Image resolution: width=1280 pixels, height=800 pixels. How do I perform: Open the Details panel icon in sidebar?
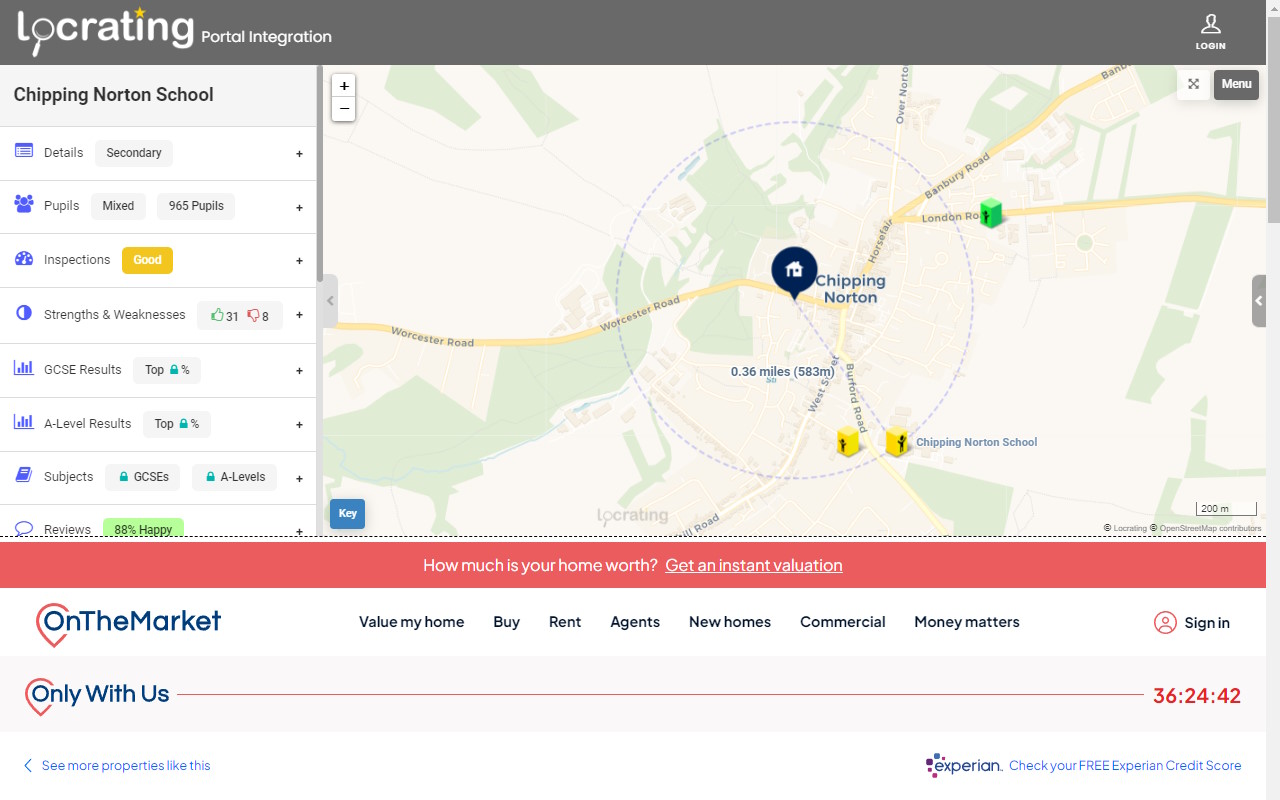click(22, 150)
